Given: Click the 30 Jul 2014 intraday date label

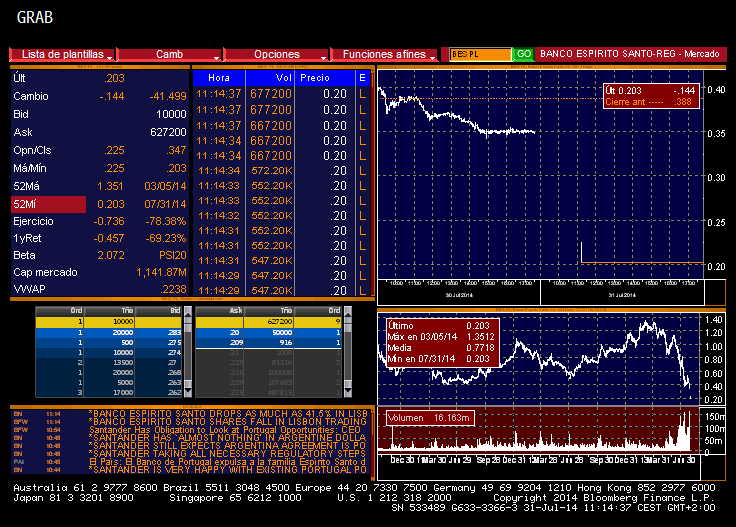Looking at the screenshot, I should point(459,295).
